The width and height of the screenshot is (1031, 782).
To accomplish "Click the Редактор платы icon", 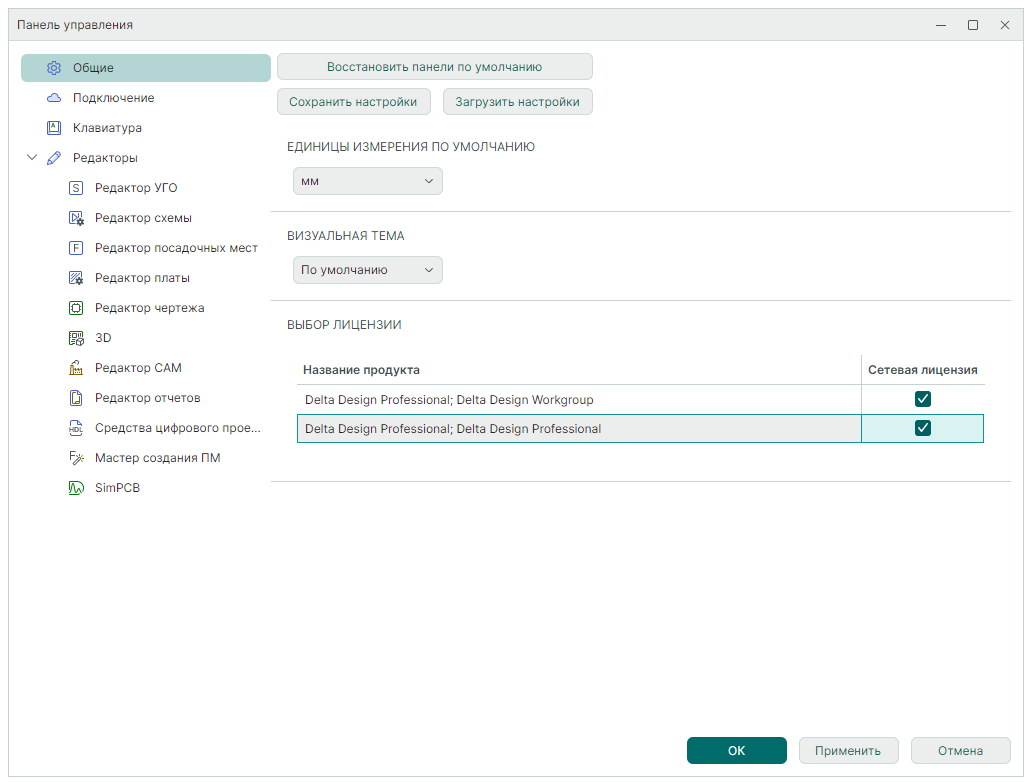I will [x=76, y=278].
